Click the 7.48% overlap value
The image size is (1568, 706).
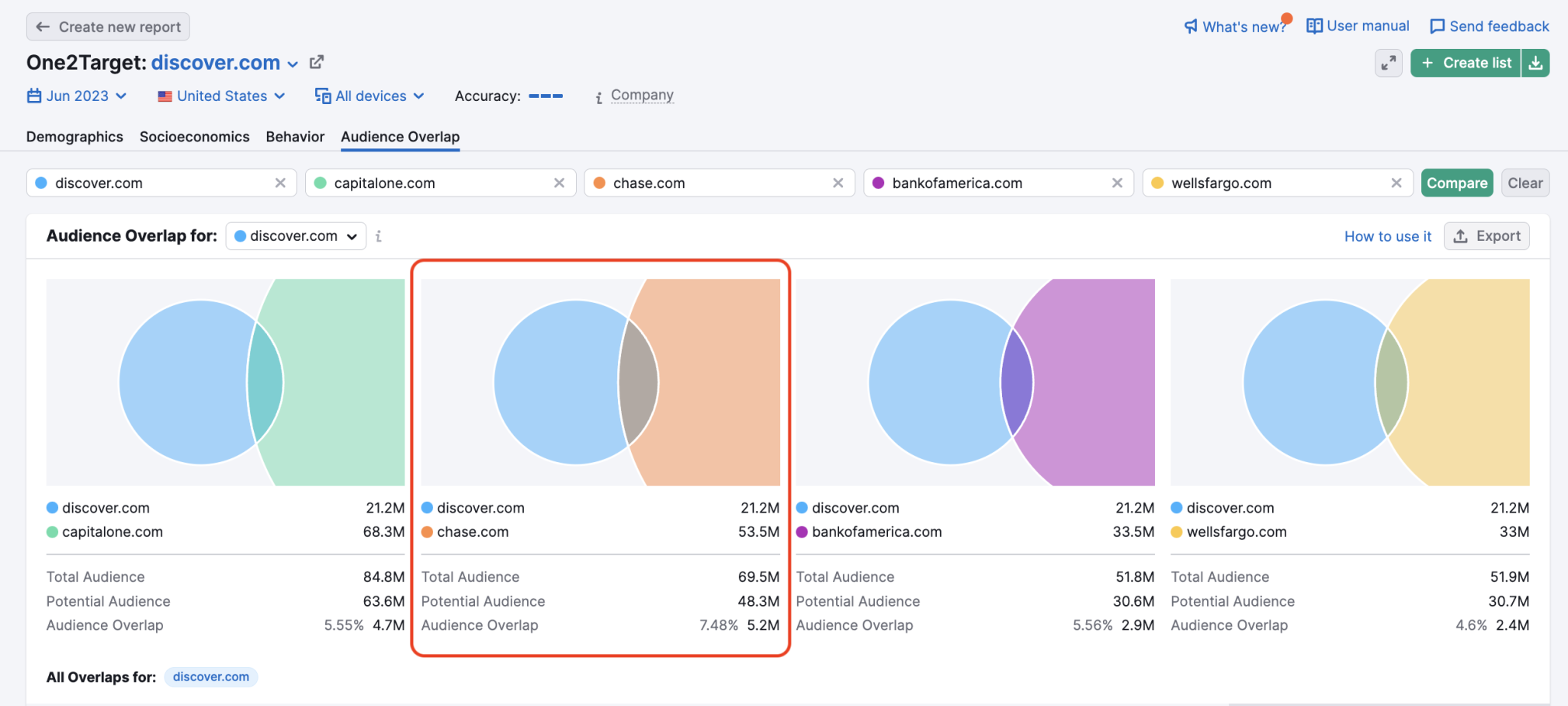(x=718, y=625)
